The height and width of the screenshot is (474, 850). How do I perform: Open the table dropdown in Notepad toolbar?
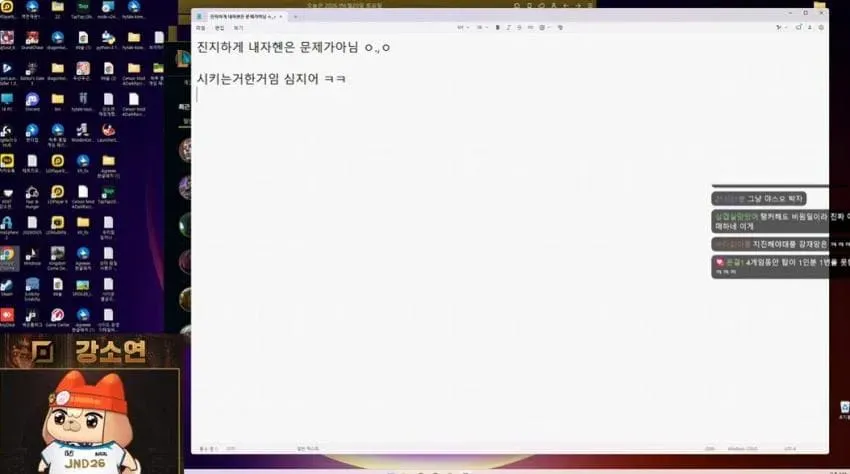(x=544, y=27)
